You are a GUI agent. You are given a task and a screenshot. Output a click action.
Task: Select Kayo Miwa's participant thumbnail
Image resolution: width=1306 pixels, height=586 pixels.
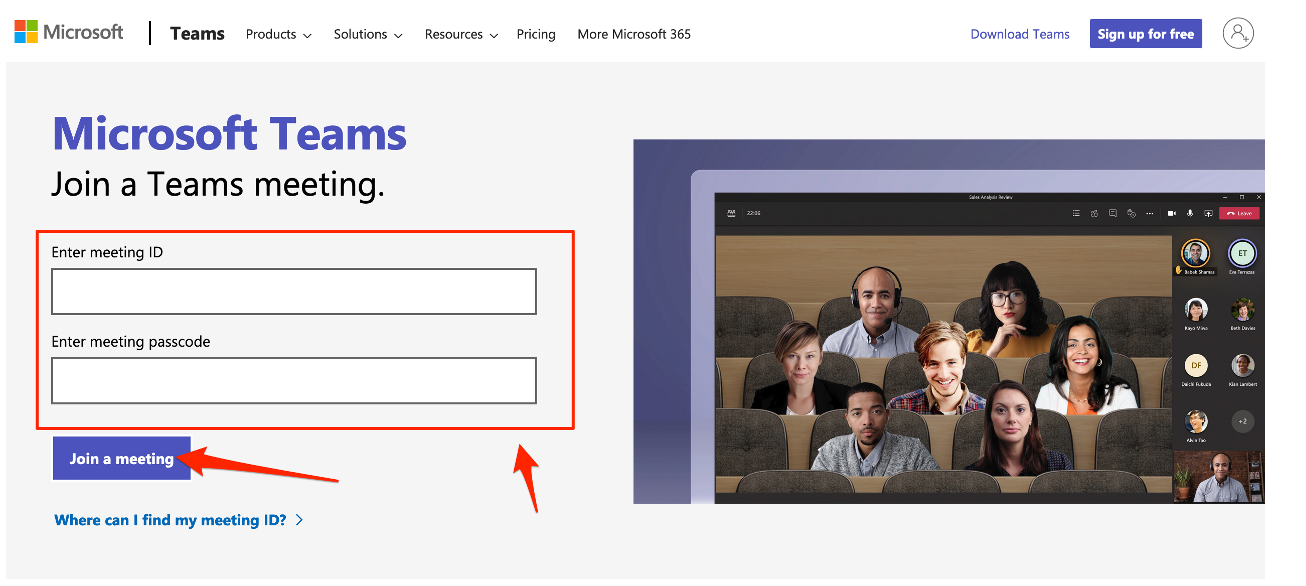click(x=1194, y=312)
